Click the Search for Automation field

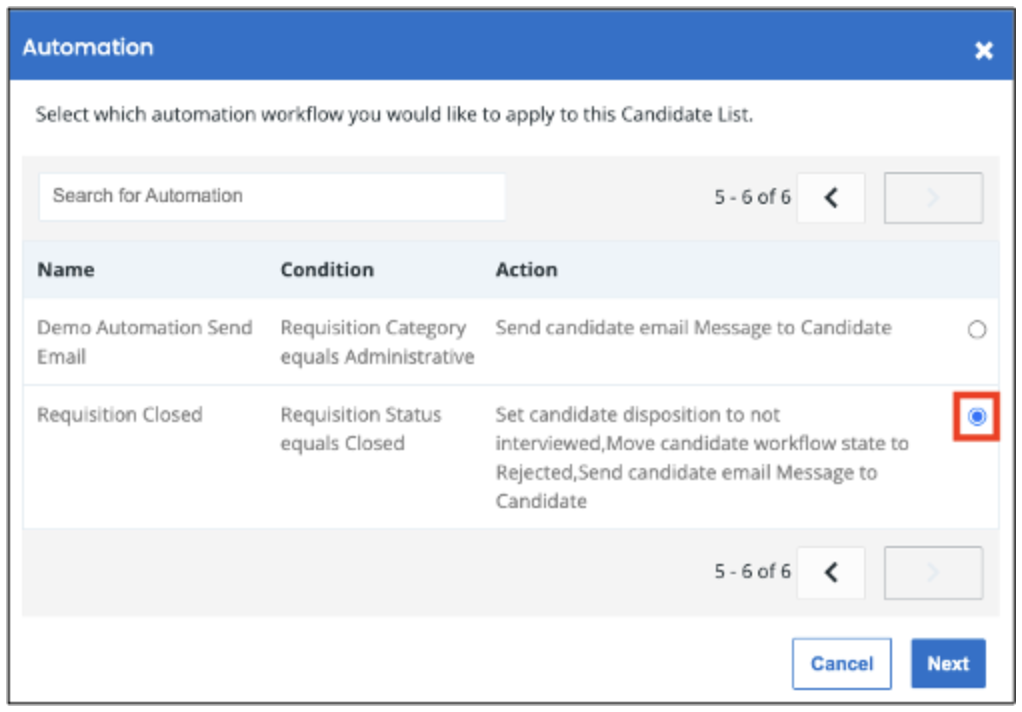click(x=272, y=196)
